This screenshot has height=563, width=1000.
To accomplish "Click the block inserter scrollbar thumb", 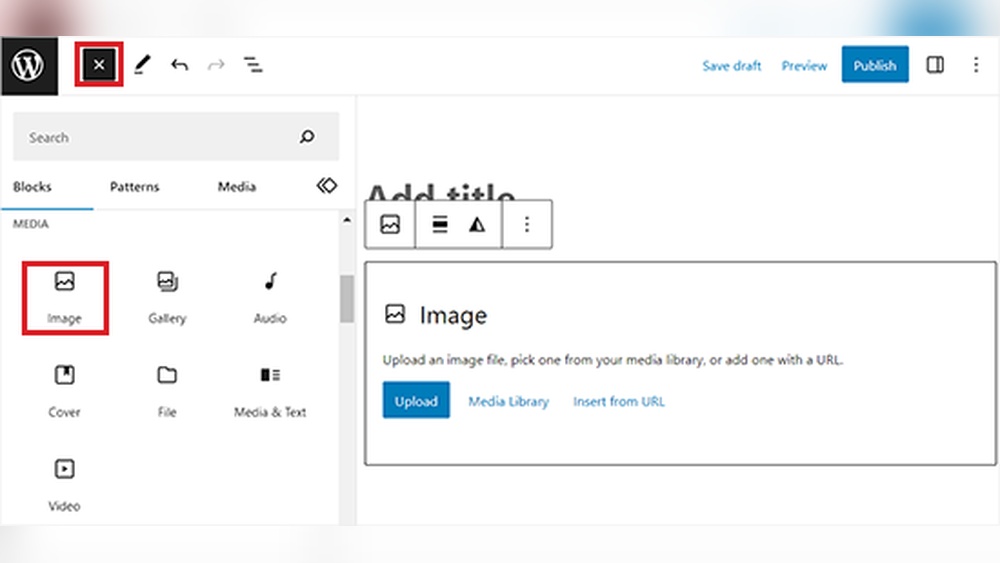I will point(347,298).
